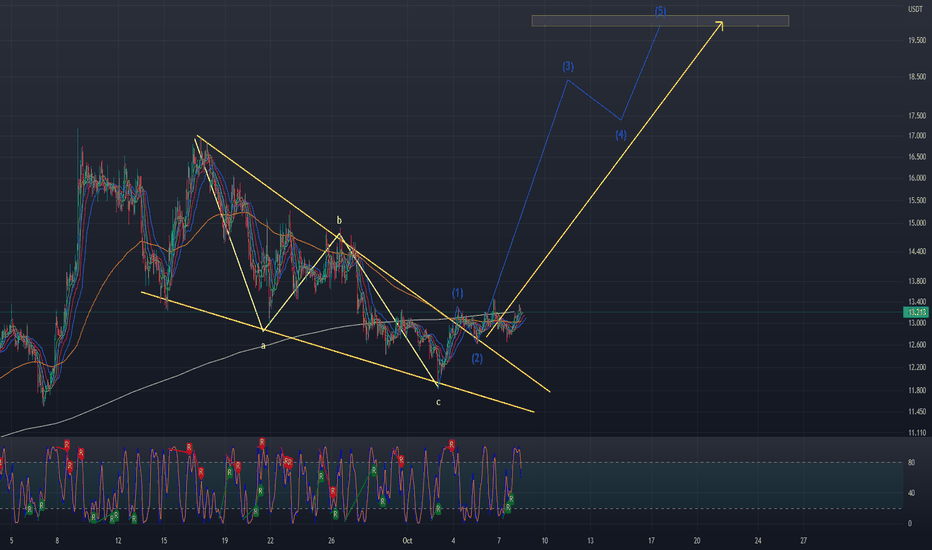
Task: Click the 17.000 price axis label
Action: pyautogui.click(x=917, y=136)
